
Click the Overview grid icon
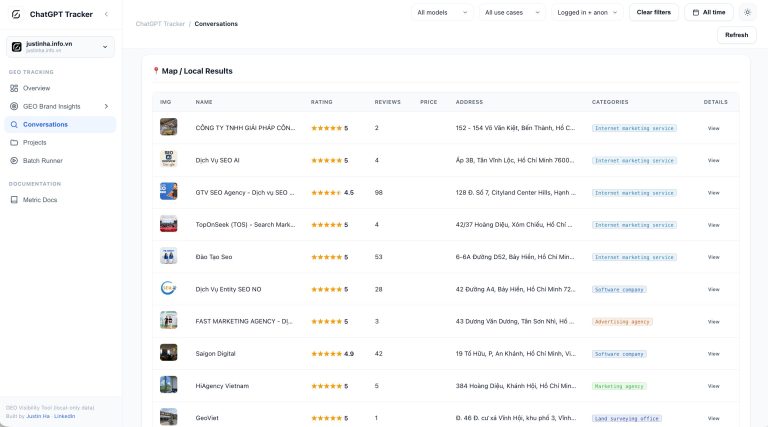[14, 88]
